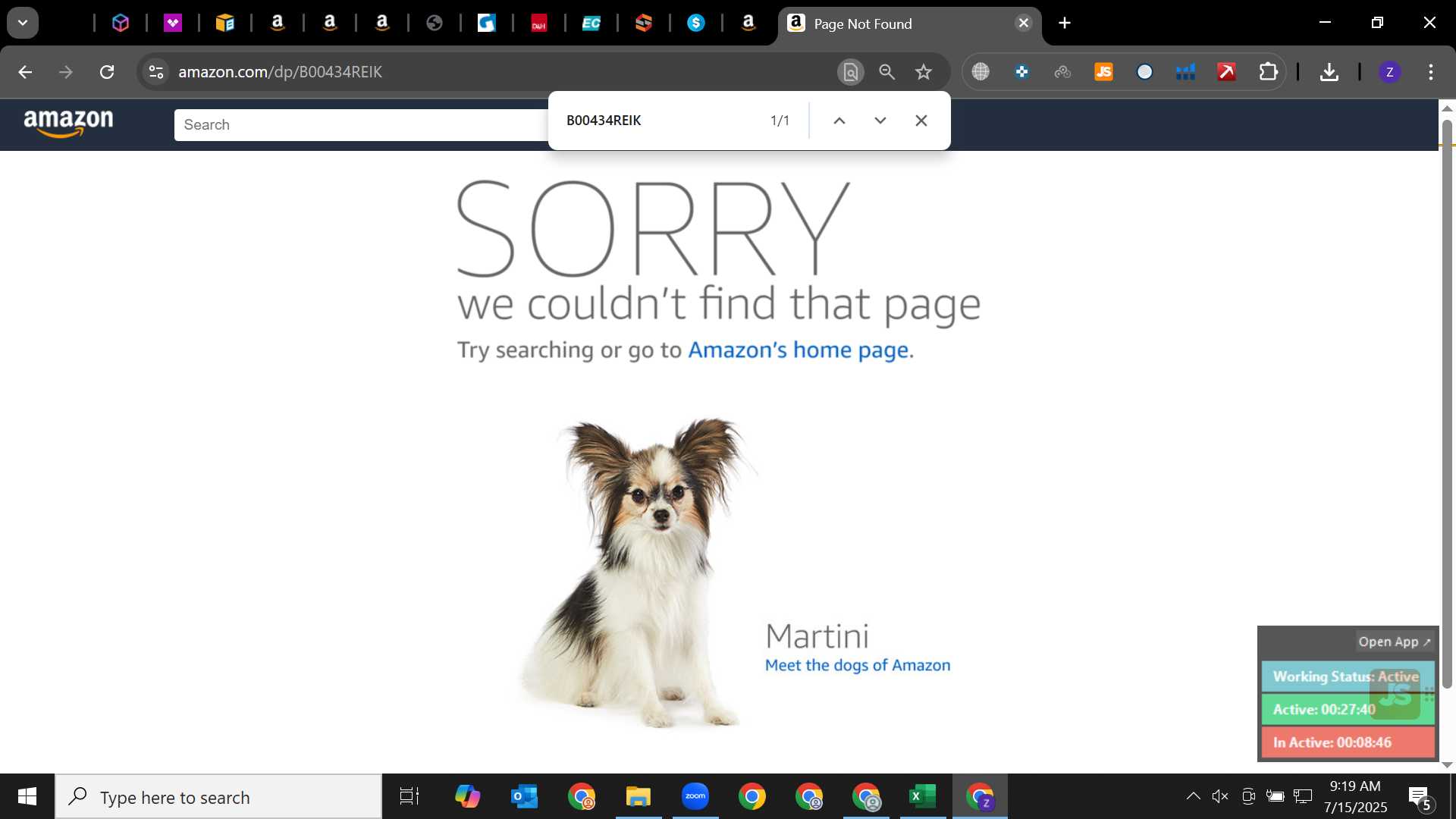This screenshot has height=819, width=1456.
Task: Click the find bar text B00434REIK
Action: point(604,121)
